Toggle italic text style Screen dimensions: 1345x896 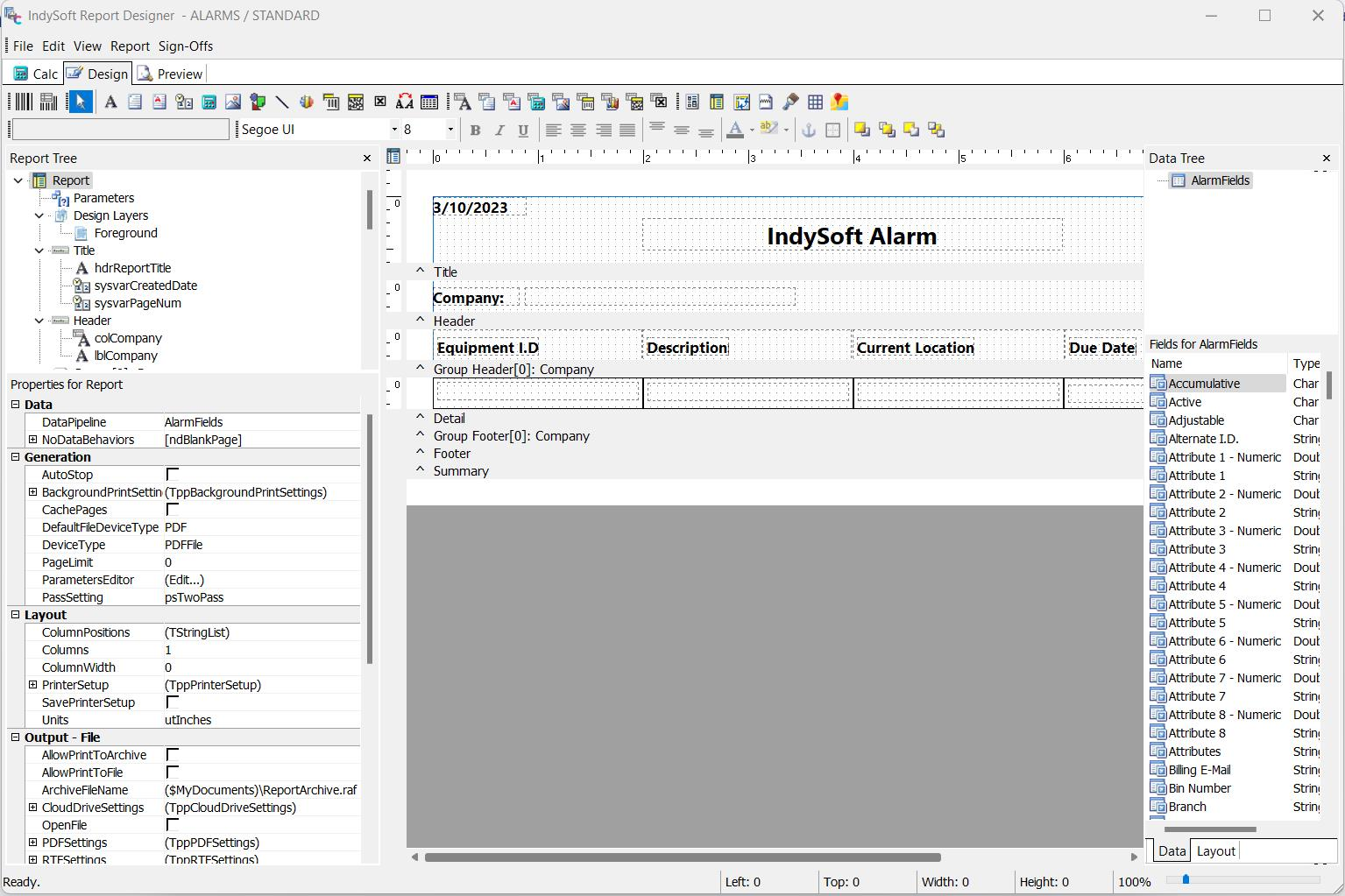click(499, 131)
